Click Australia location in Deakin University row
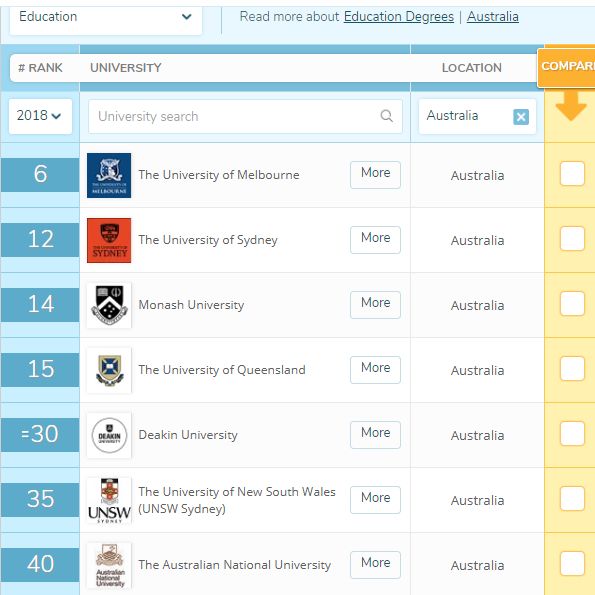The image size is (595, 595). [477, 435]
